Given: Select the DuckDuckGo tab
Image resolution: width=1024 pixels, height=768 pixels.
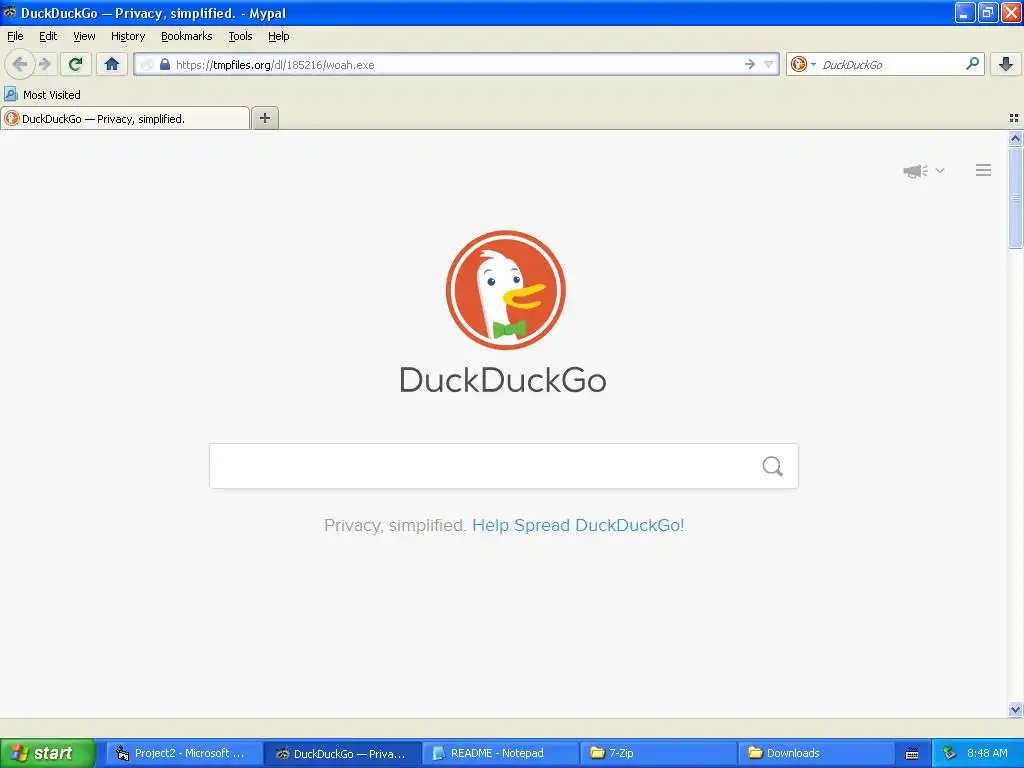Looking at the screenshot, I should pyautogui.click(x=125, y=118).
